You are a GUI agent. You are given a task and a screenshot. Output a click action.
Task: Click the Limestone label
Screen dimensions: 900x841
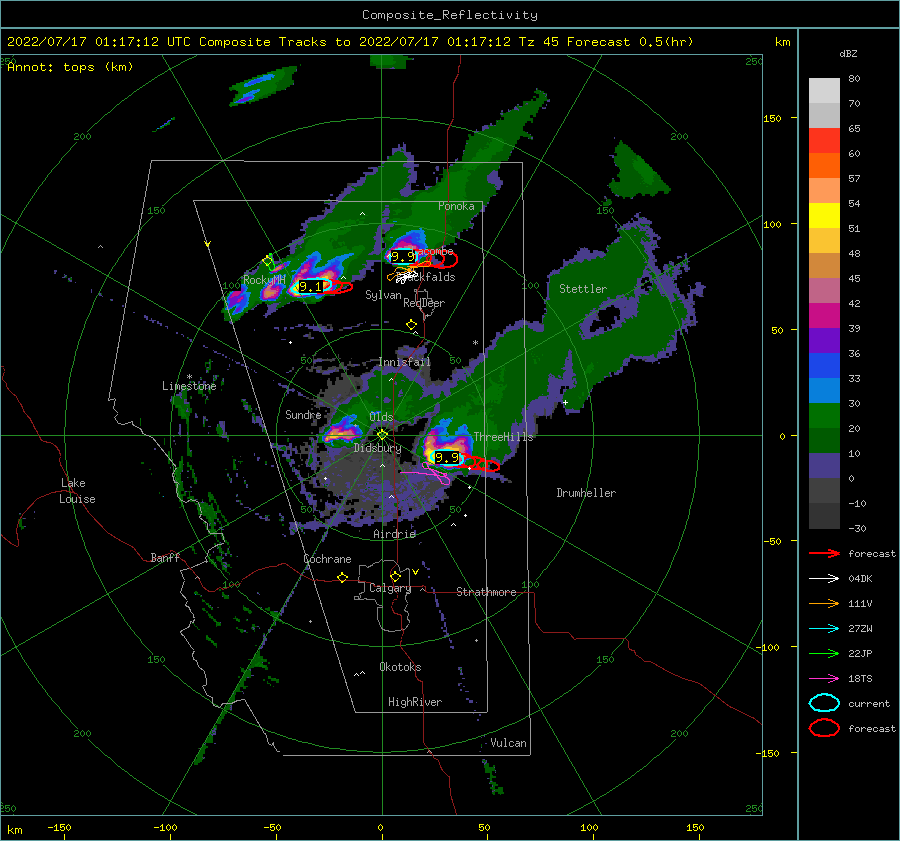pyautogui.click(x=189, y=386)
